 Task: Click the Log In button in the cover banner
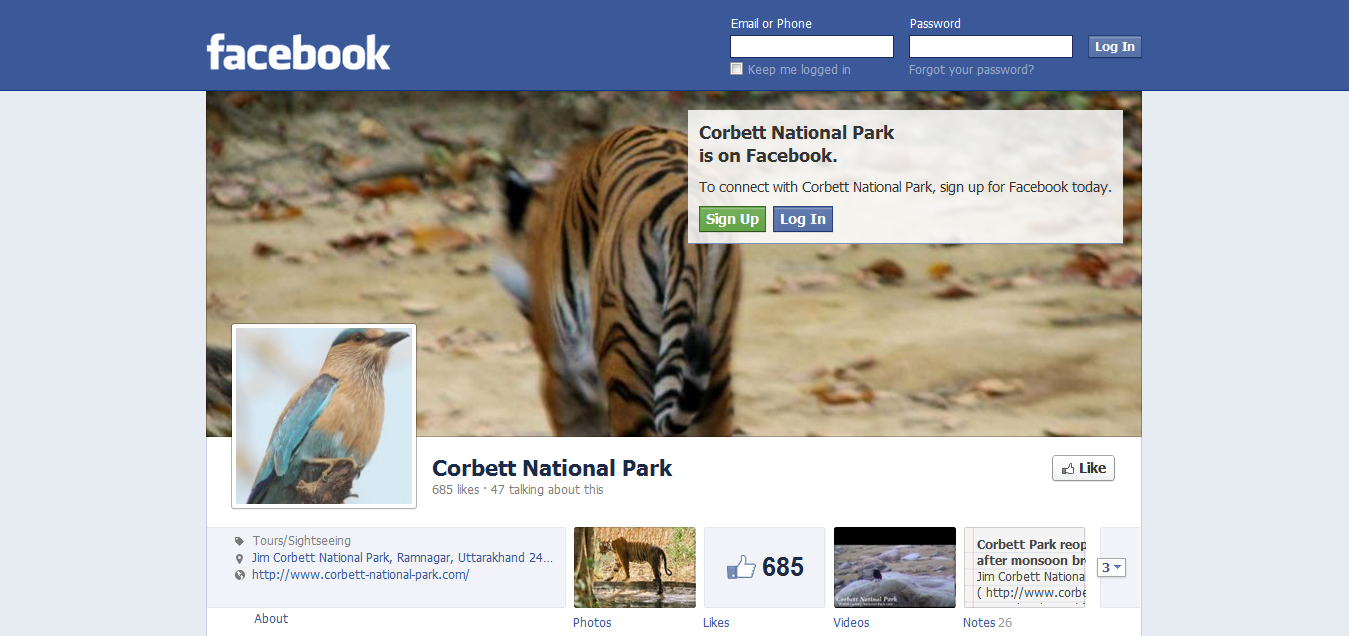[x=803, y=219]
